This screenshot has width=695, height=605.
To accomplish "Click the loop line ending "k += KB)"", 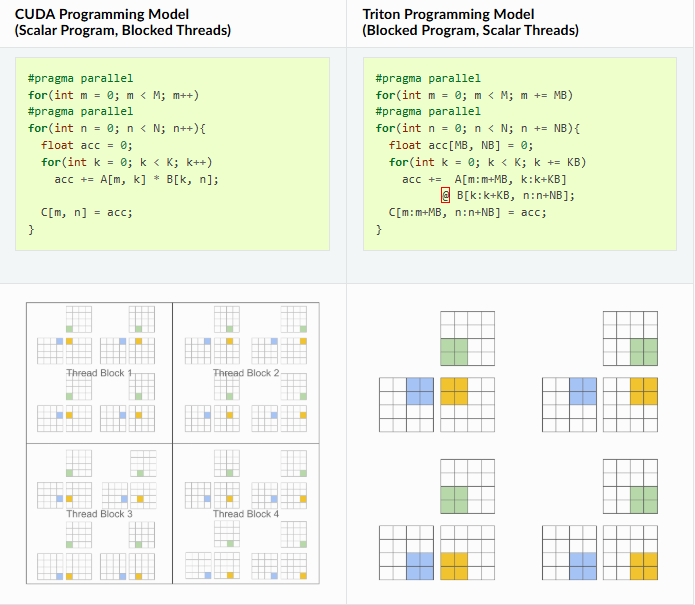I will point(488,162).
